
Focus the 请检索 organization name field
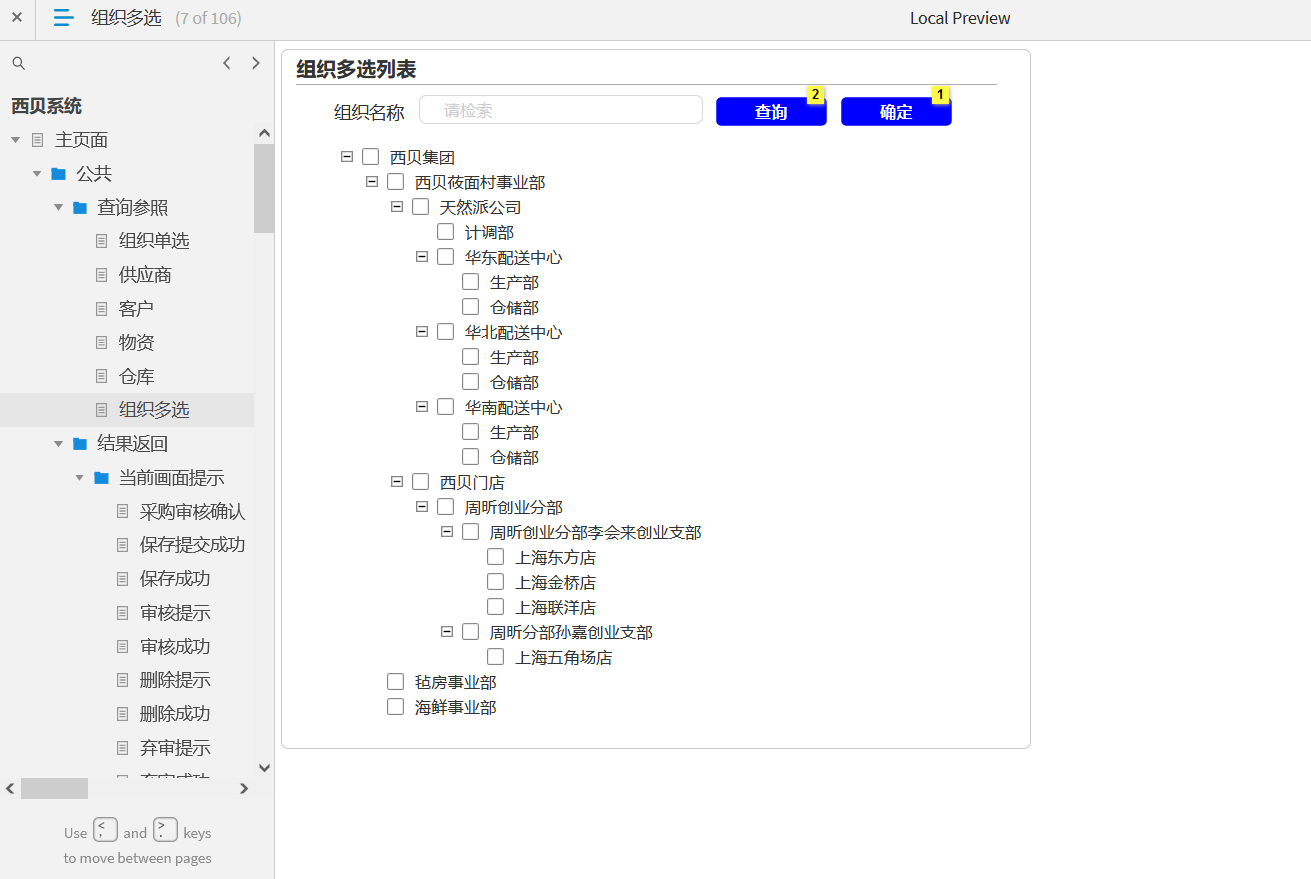coord(561,110)
